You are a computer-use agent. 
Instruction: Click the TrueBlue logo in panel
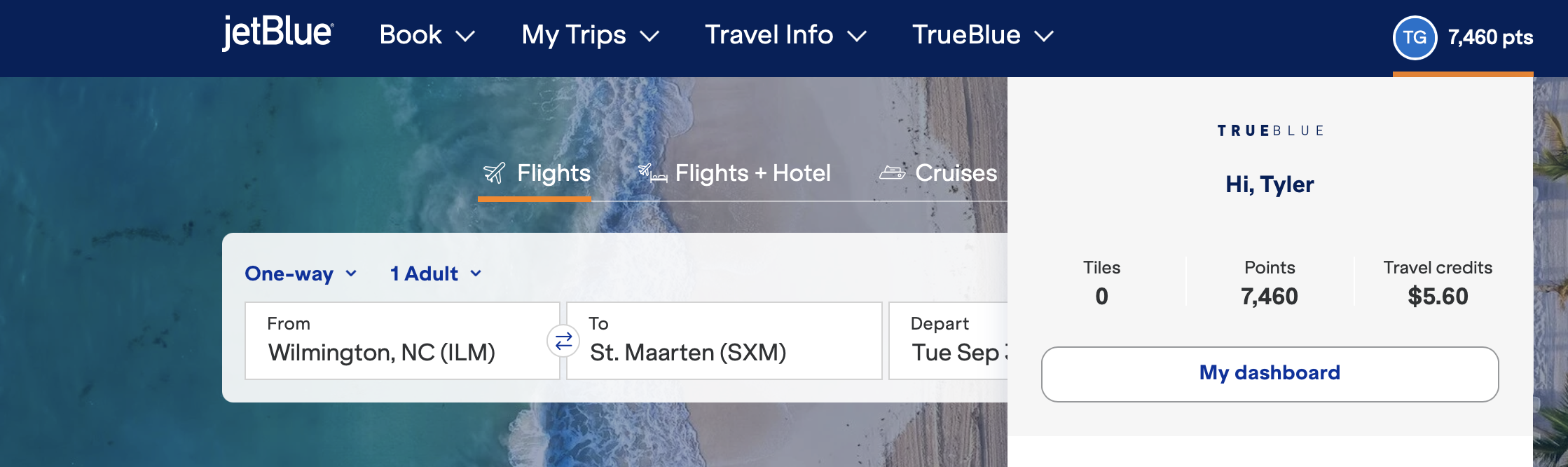[x=1270, y=131]
